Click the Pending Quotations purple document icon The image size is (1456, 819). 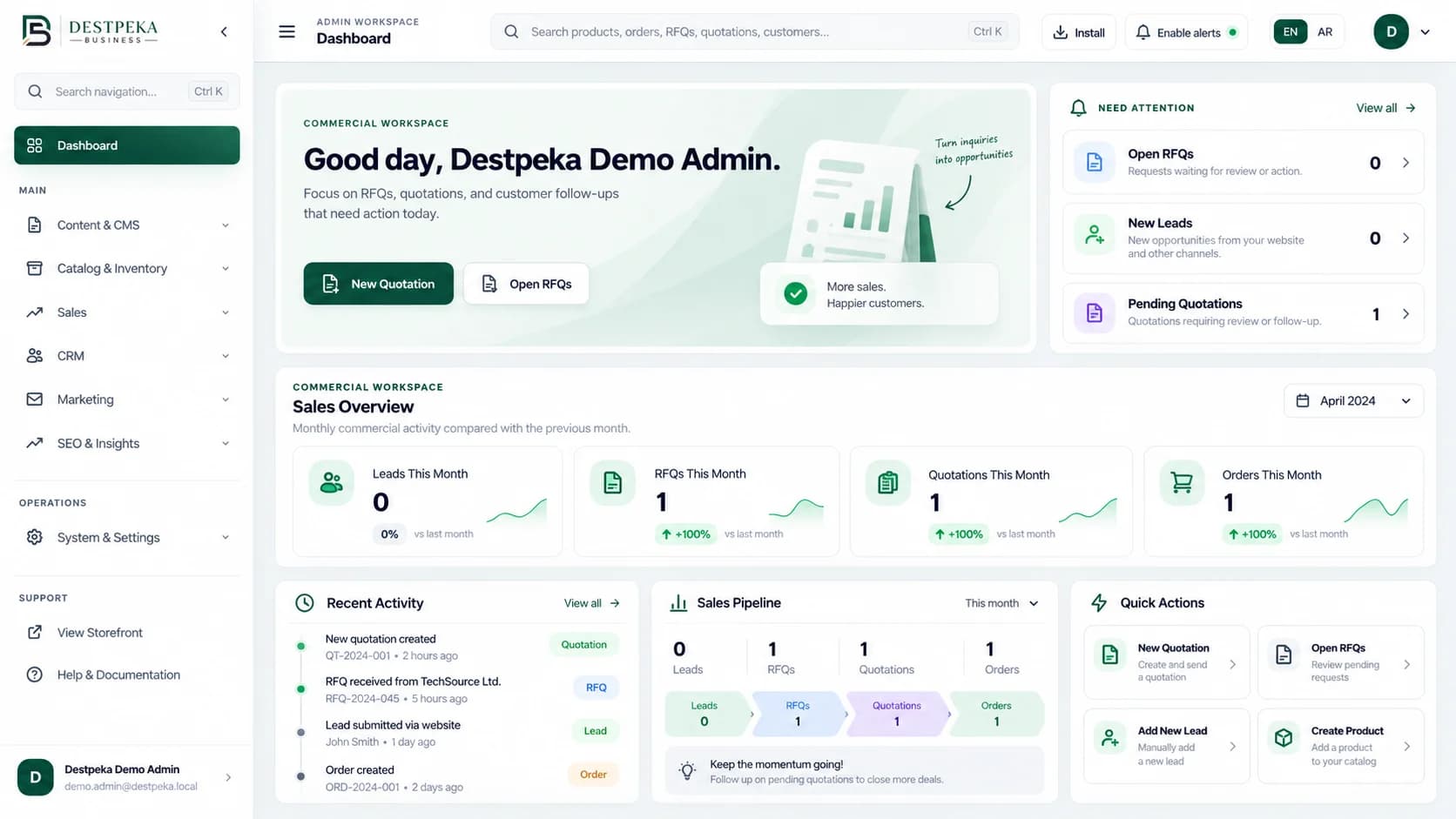pyautogui.click(x=1095, y=312)
